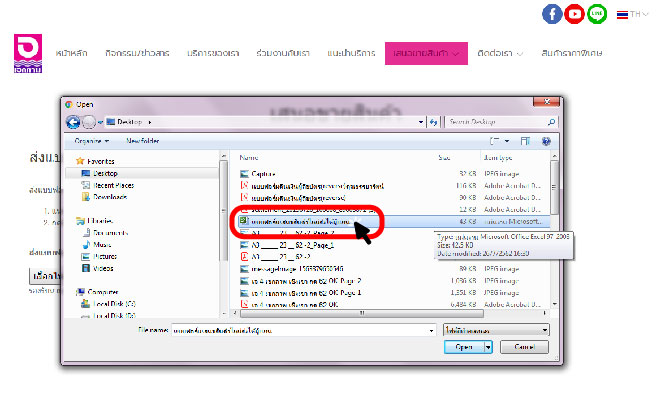The width and height of the screenshot is (658, 395).
Task: Open the LINE icon in the page header
Action: 597,14
